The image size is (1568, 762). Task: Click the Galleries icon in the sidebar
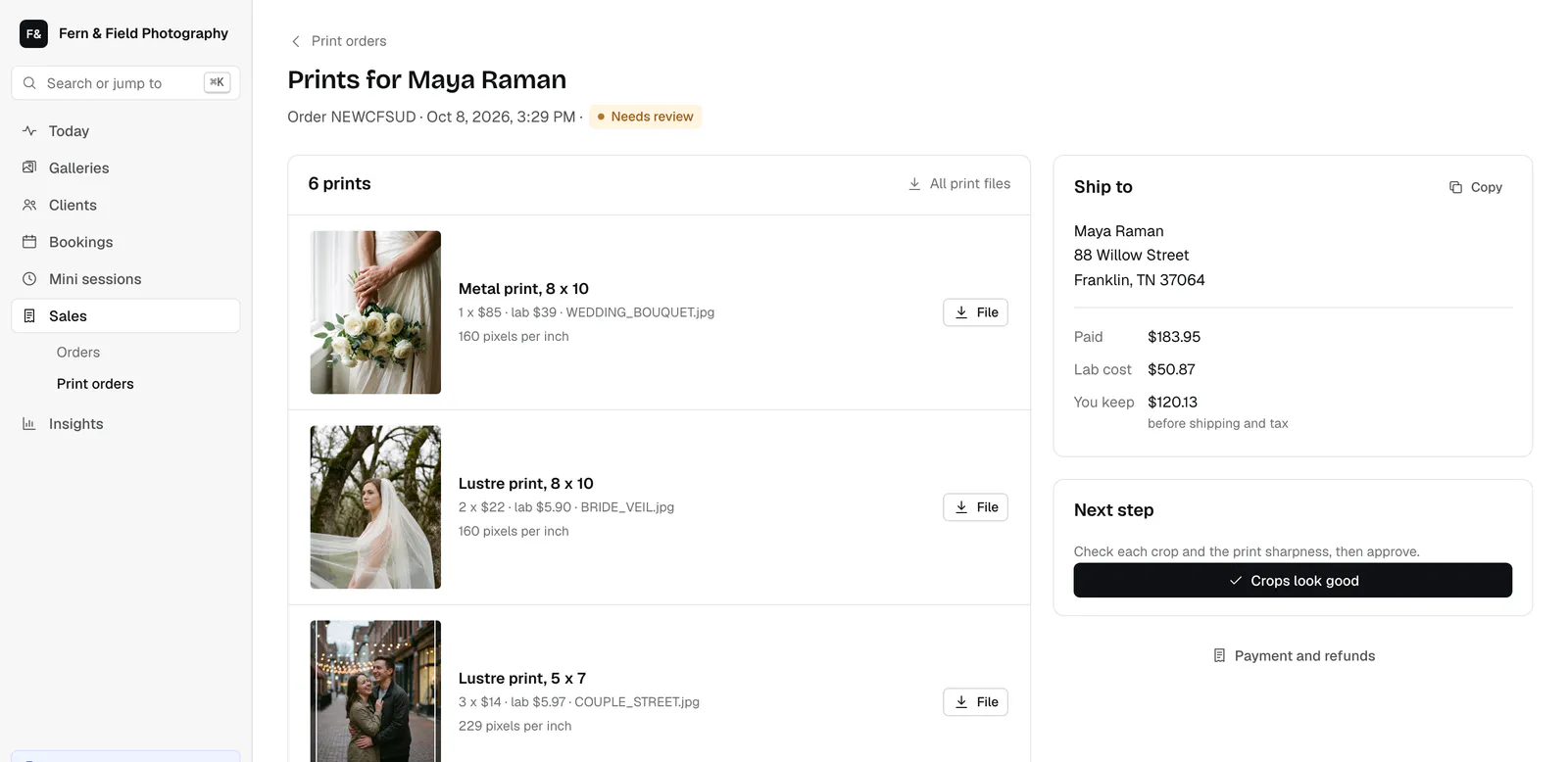[x=29, y=168]
